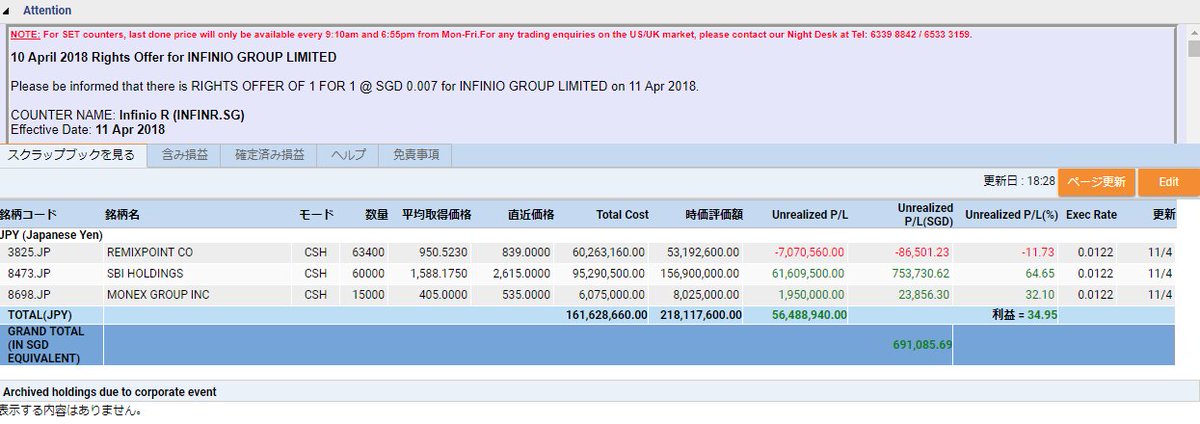Click the 数量 column header
The width and height of the screenshot is (1200, 424).
coord(376,215)
